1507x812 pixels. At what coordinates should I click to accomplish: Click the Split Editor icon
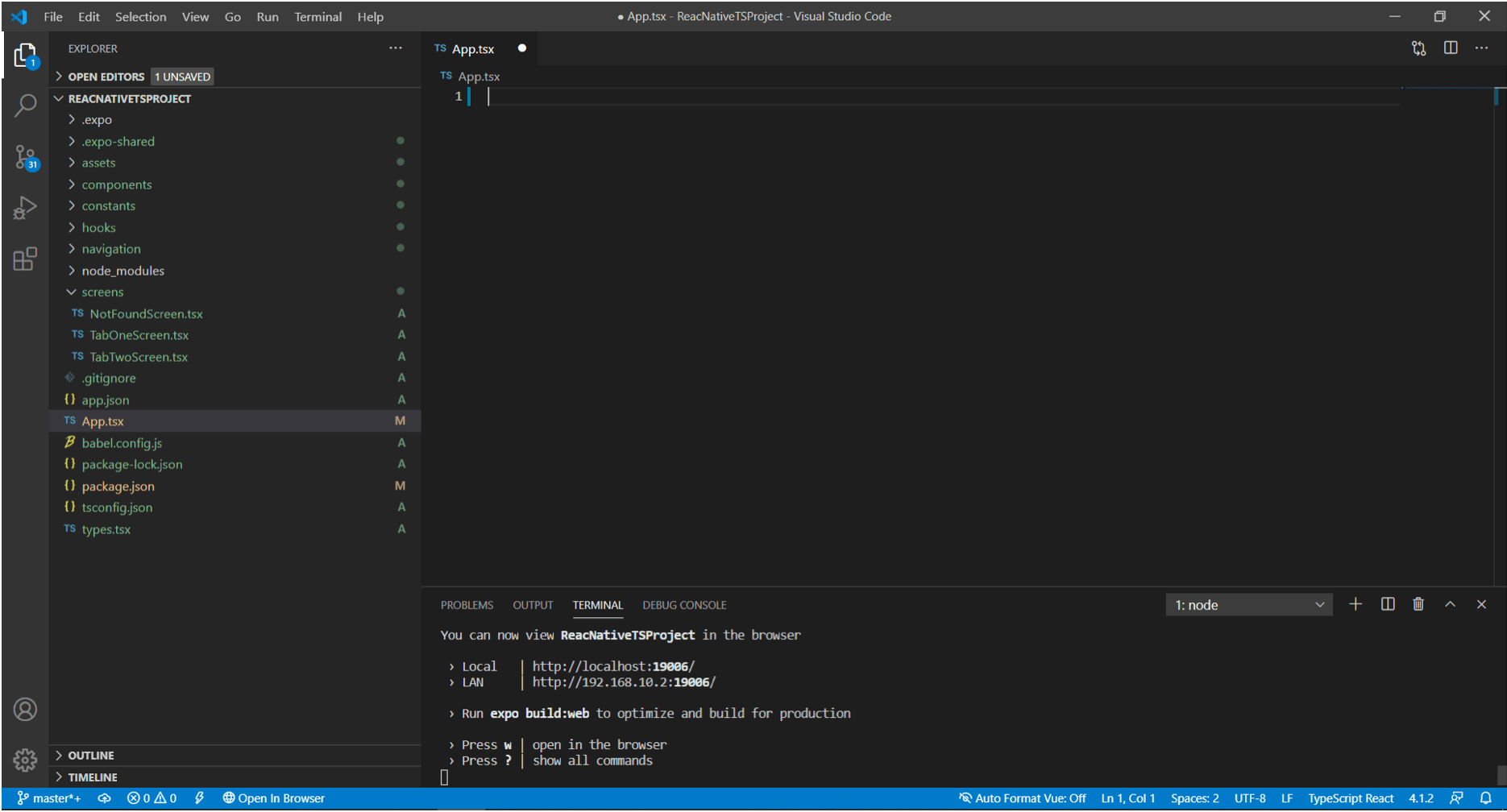click(1451, 48)
